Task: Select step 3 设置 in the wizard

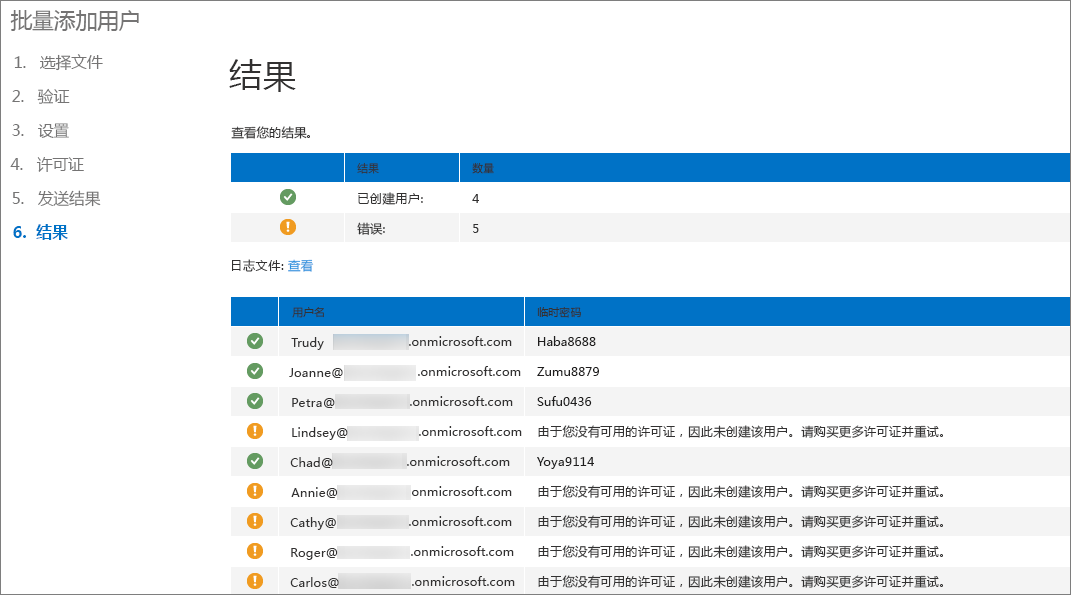Action: [53, 130]
